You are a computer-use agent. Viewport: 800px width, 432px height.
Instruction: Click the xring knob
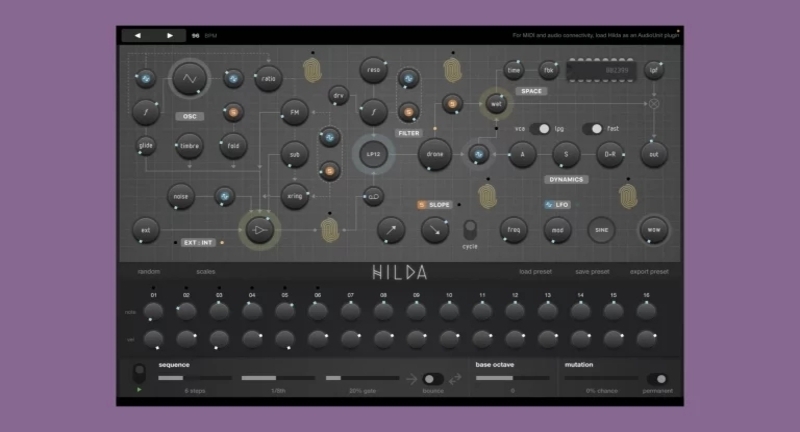click(294, 196)
